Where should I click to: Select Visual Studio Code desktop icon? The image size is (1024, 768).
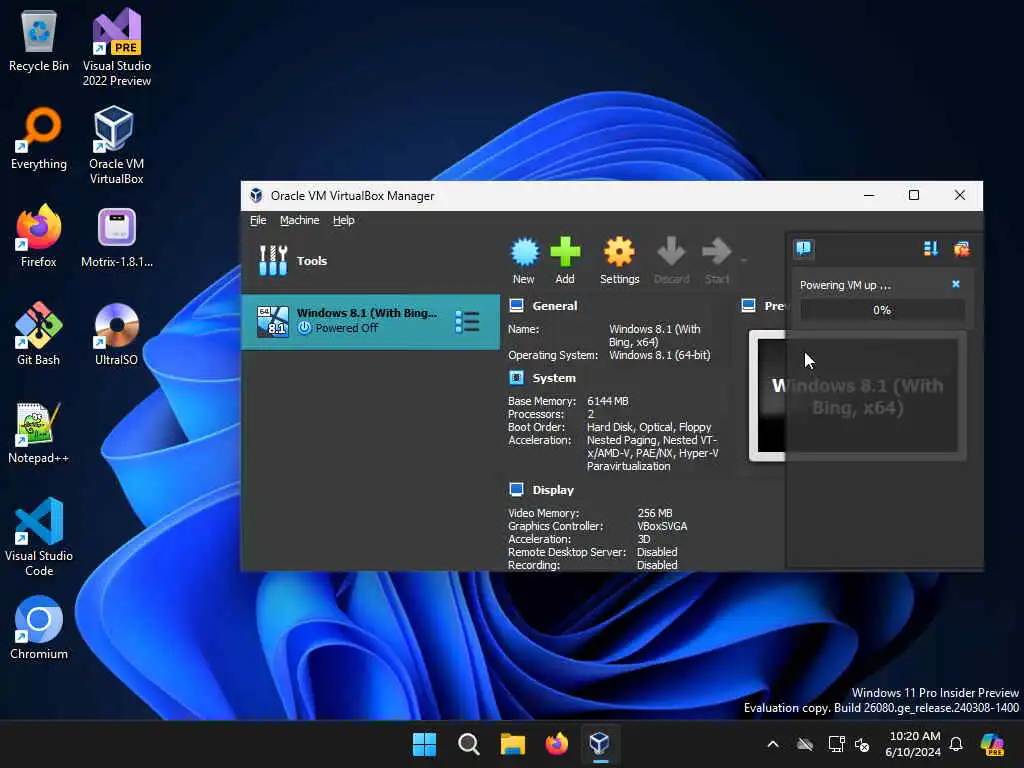tap(39, 537)
